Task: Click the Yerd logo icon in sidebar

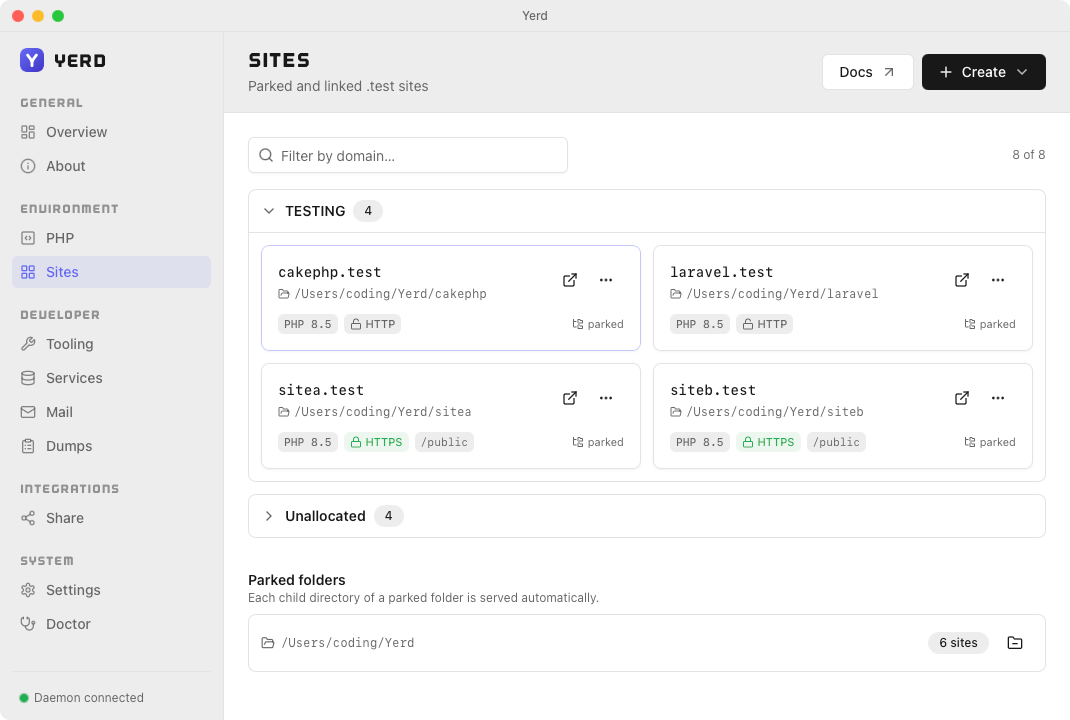Action: click(32, 60)
